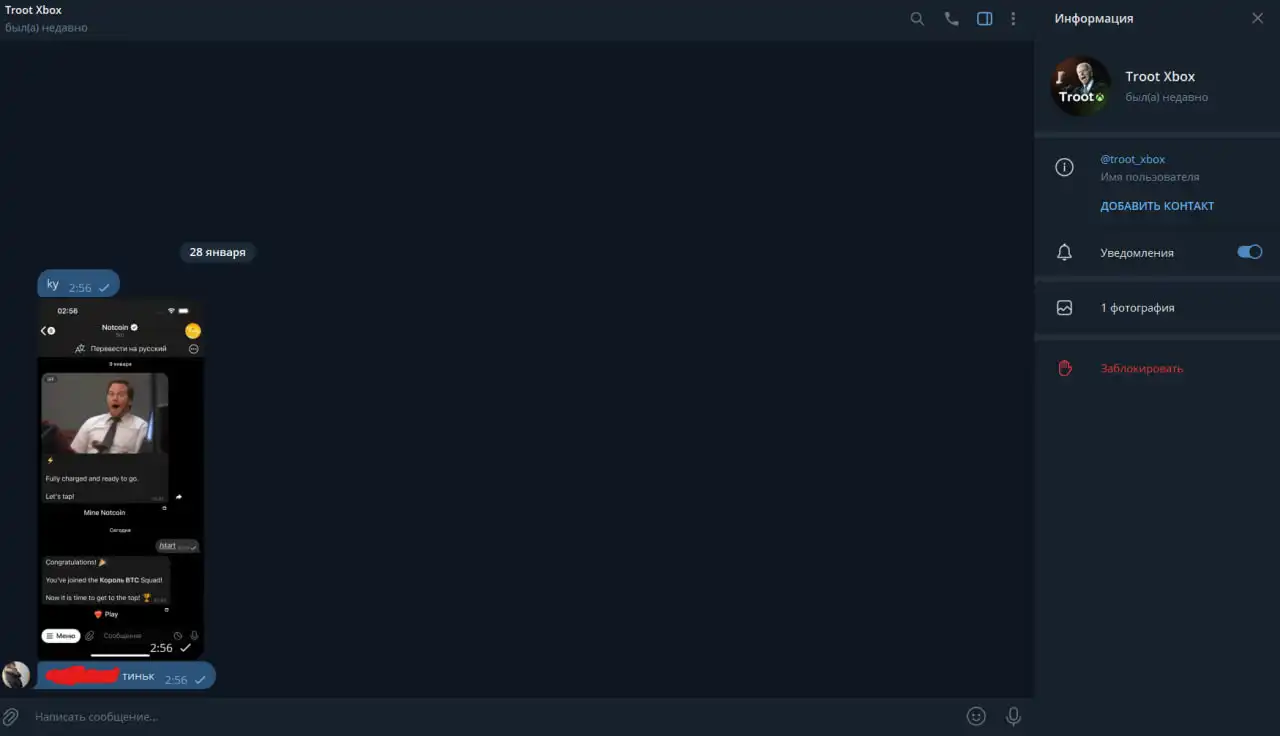
Task: Open the Notcoin screenshot image in chat
Action: coord(121,479)
